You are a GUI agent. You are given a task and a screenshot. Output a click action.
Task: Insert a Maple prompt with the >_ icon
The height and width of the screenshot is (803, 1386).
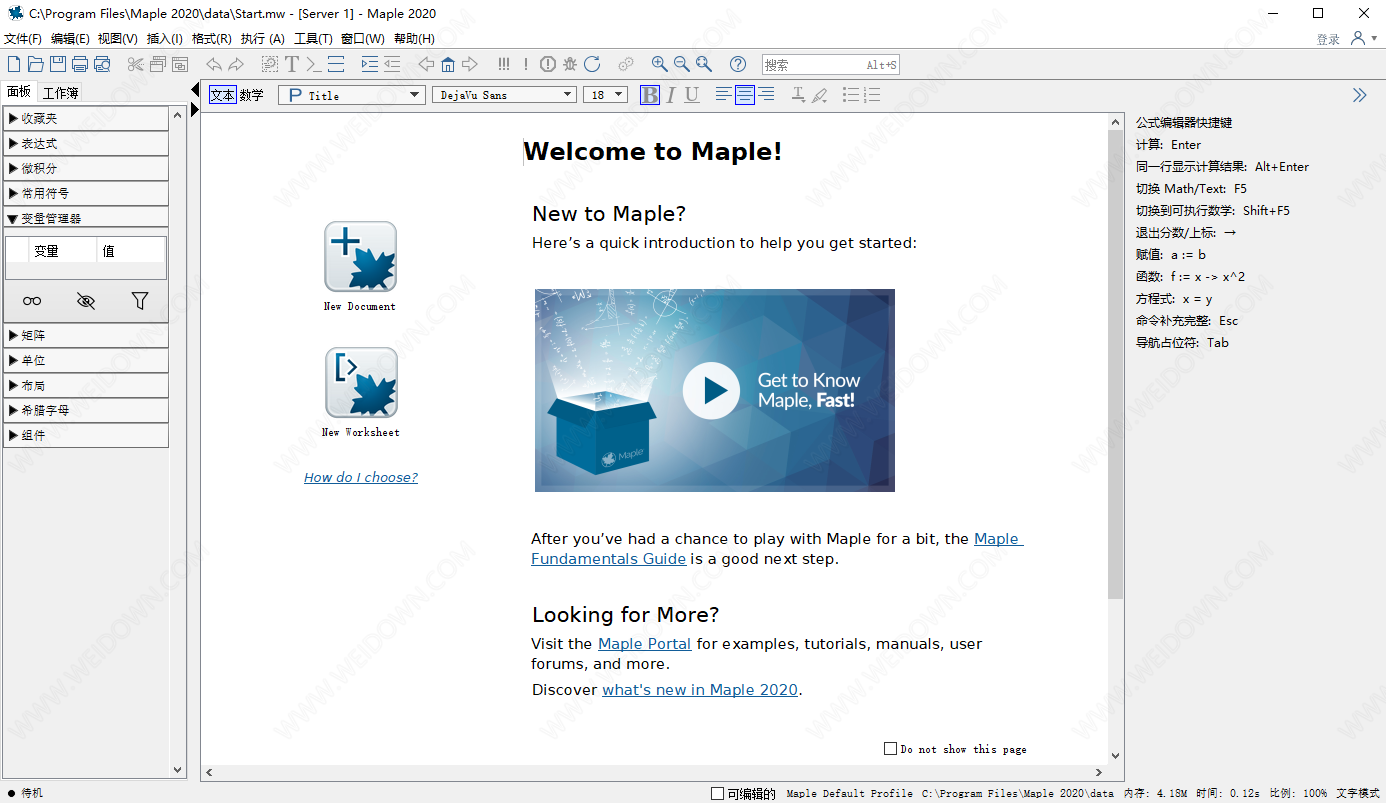click(x=314, y=64)
